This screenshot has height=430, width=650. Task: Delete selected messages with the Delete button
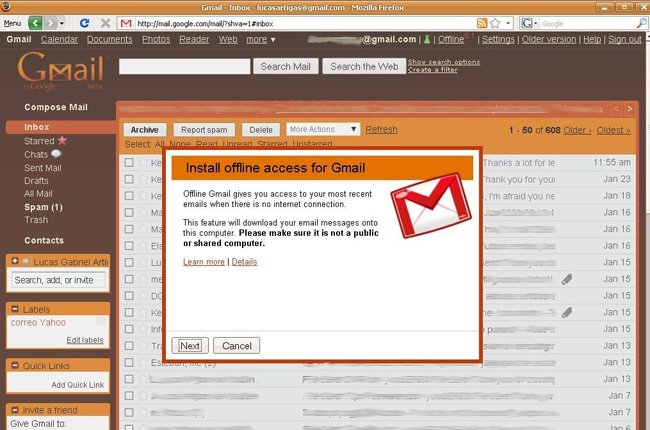click(261, 130)
